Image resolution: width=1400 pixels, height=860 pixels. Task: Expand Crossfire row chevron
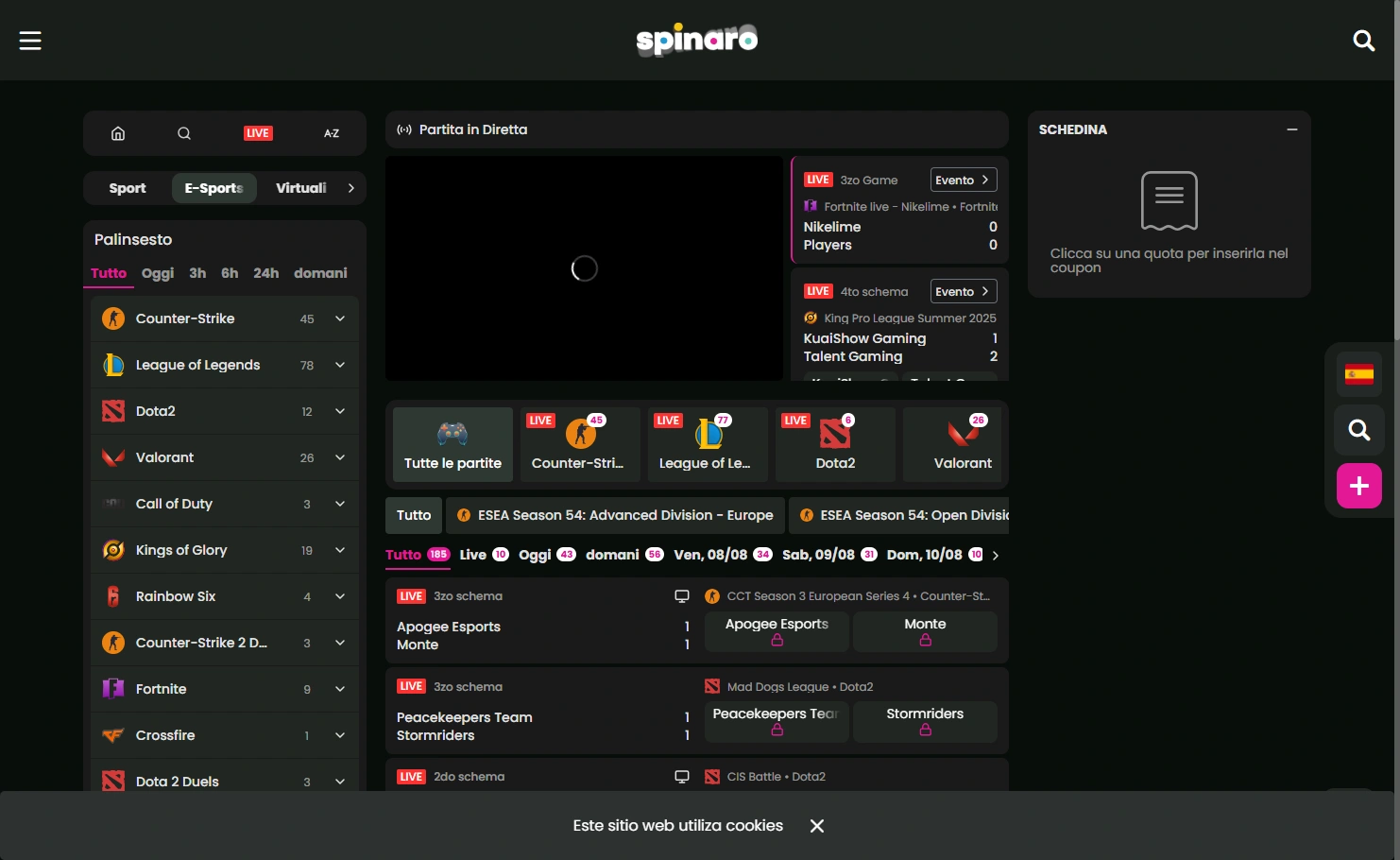pos(340,735)
